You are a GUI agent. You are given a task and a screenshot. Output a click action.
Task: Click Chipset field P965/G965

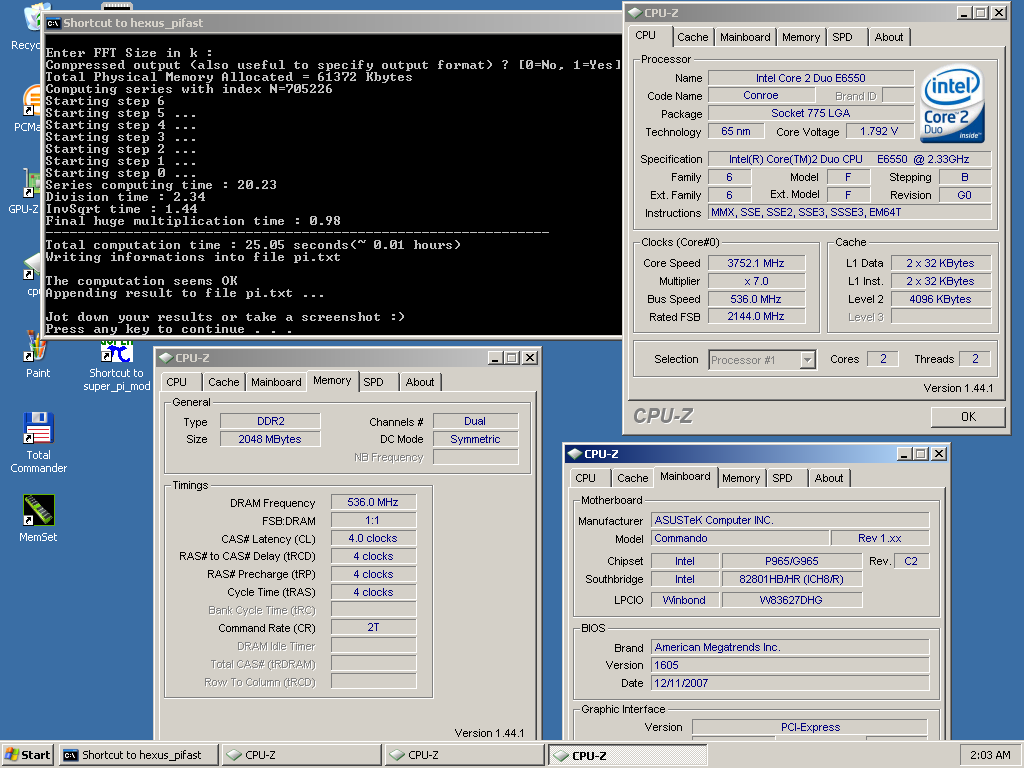tap(792, 561)
